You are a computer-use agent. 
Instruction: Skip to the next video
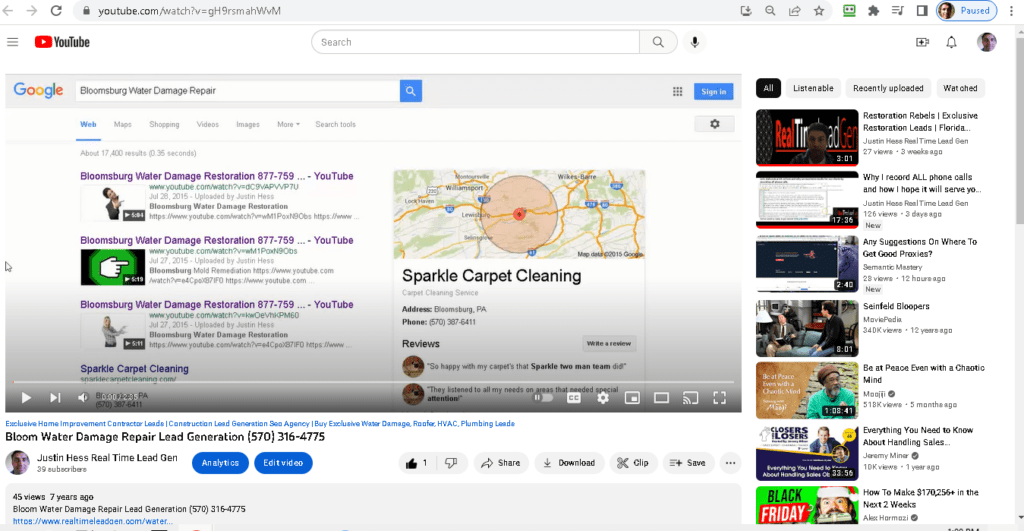pyautogui.click(x=55, y=397)
